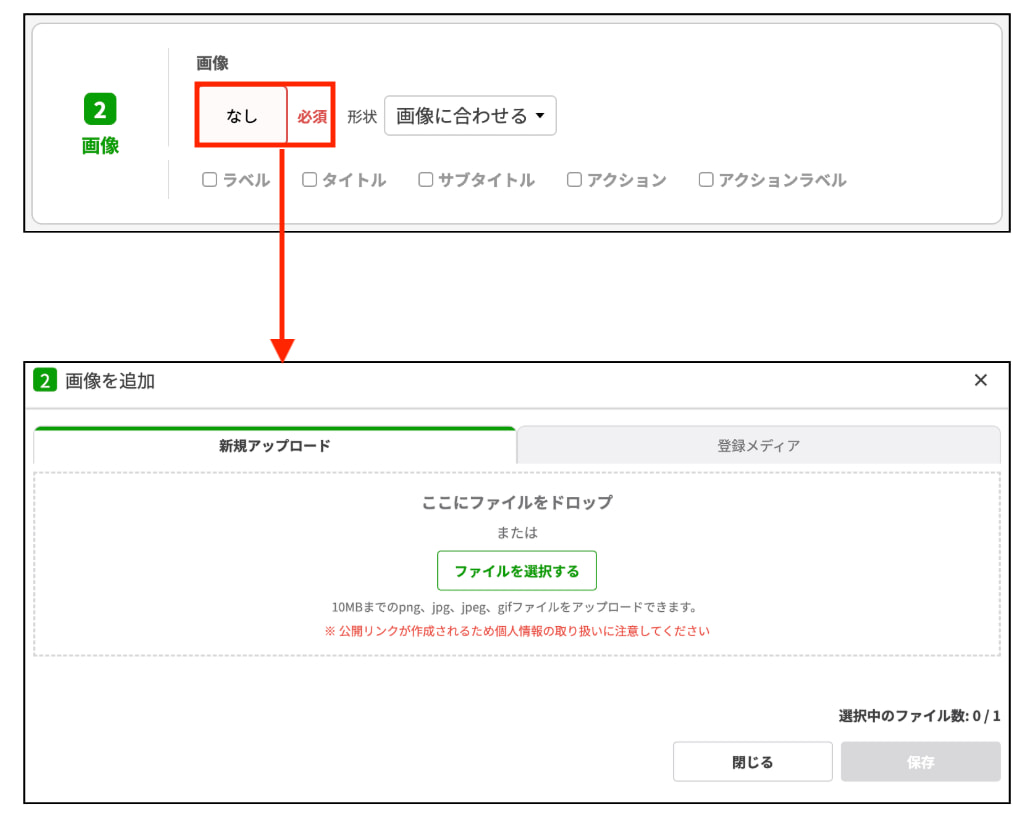This screenshot has height=819, width=1029.
Task: Check the タイトル option
Action: tap(310, 180)
